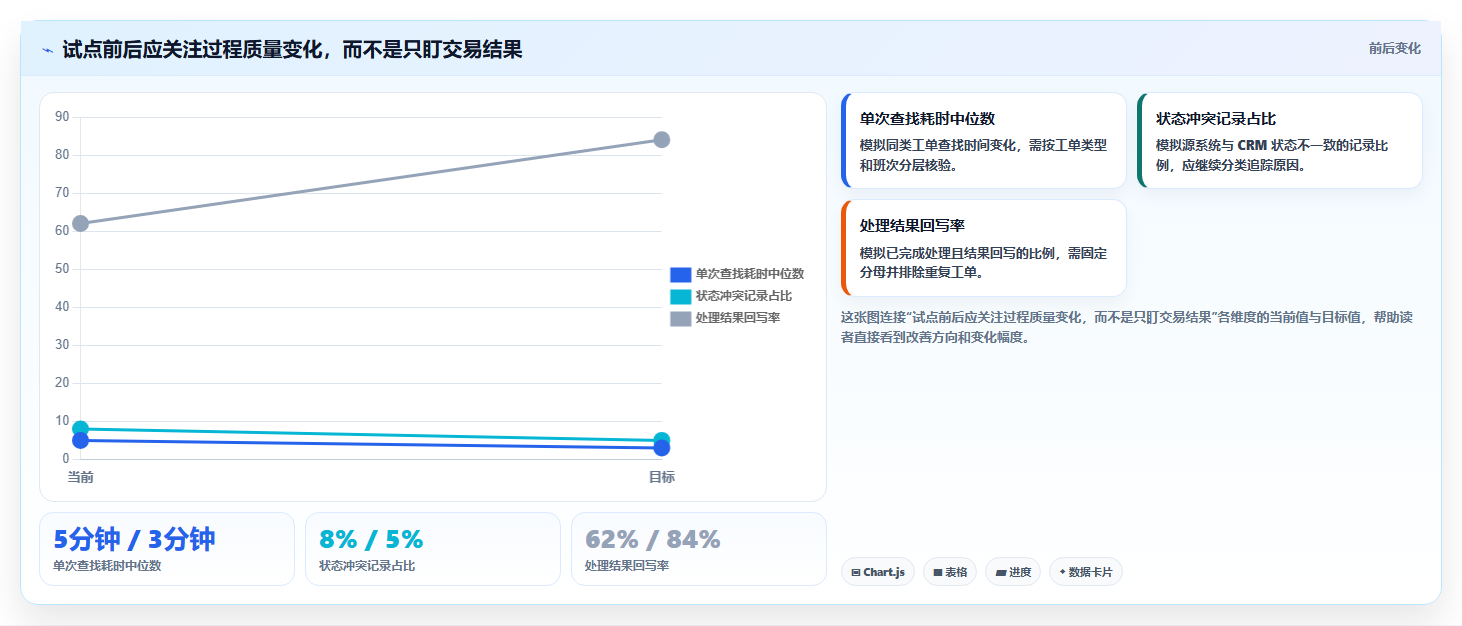Image resolution: width=1462 pixels, height=626 pixels.
Task: Click the 进度 tag chip
Action: (1013, 572)
